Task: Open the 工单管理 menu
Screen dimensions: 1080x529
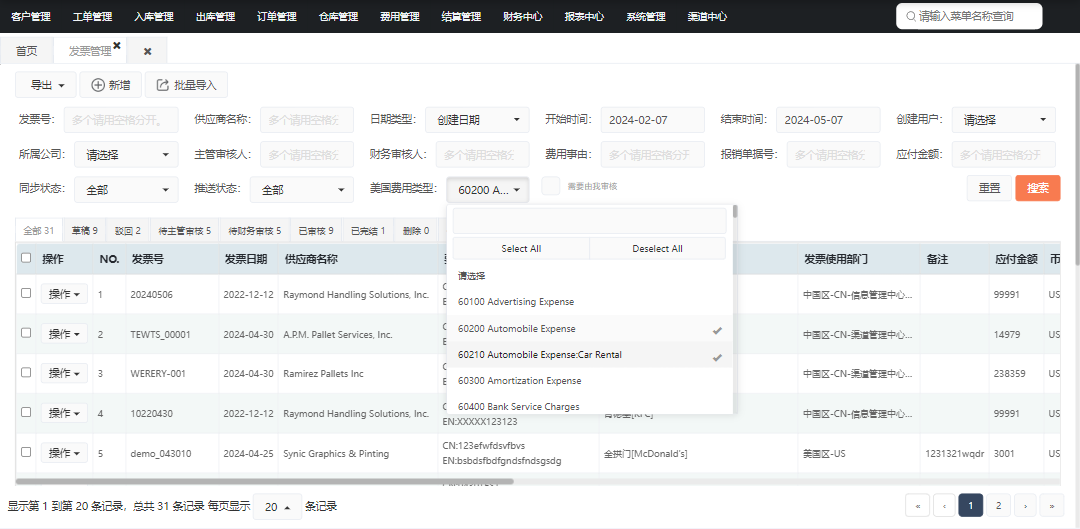Action: pos(92,17)
